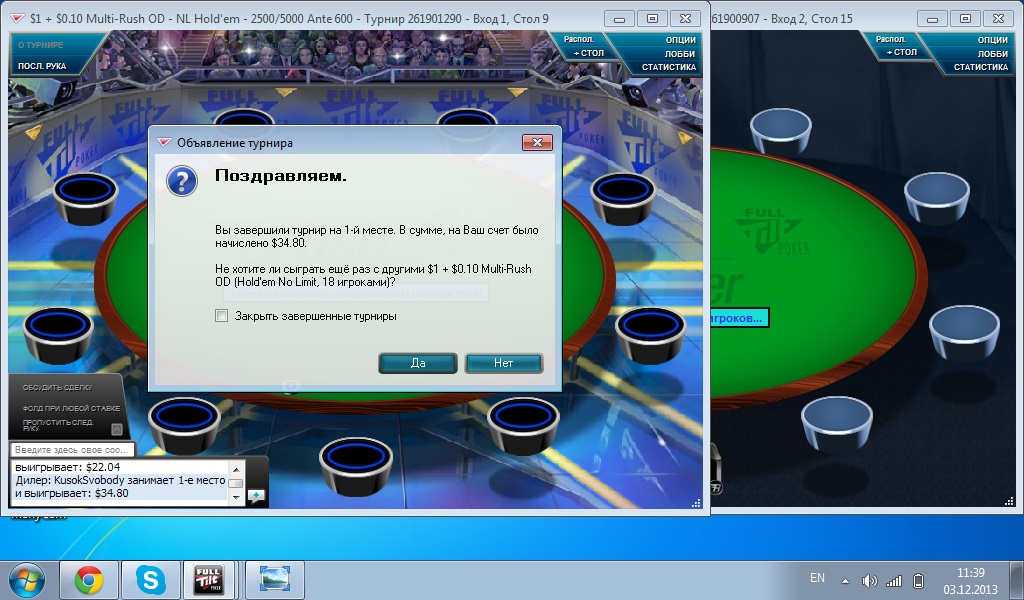The image size is (1024, 600).
Task: Click chat line 'выигрывает: $22.04'
Action: click(67, 467)
